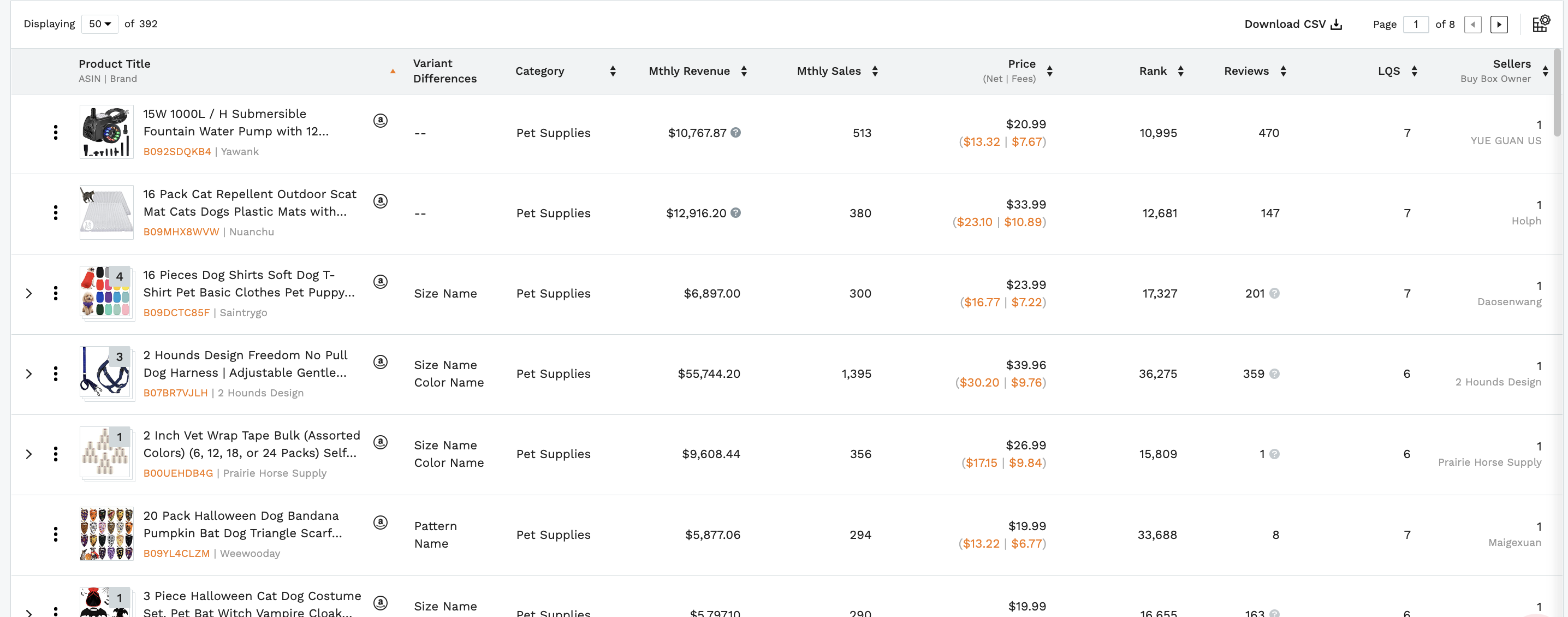Click buy box owner 'YUE GUAN US'

pyautogui.click(x=1506, y=140)
